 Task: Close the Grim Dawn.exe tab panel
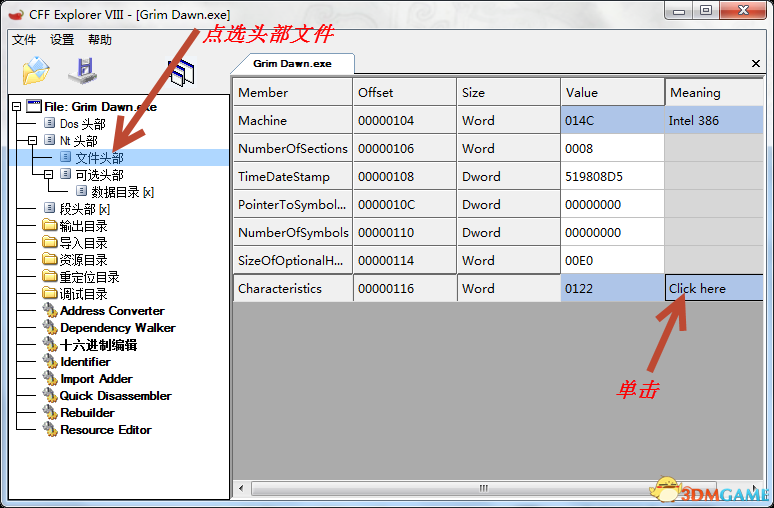pyautogui.click(x=755, y=64)
